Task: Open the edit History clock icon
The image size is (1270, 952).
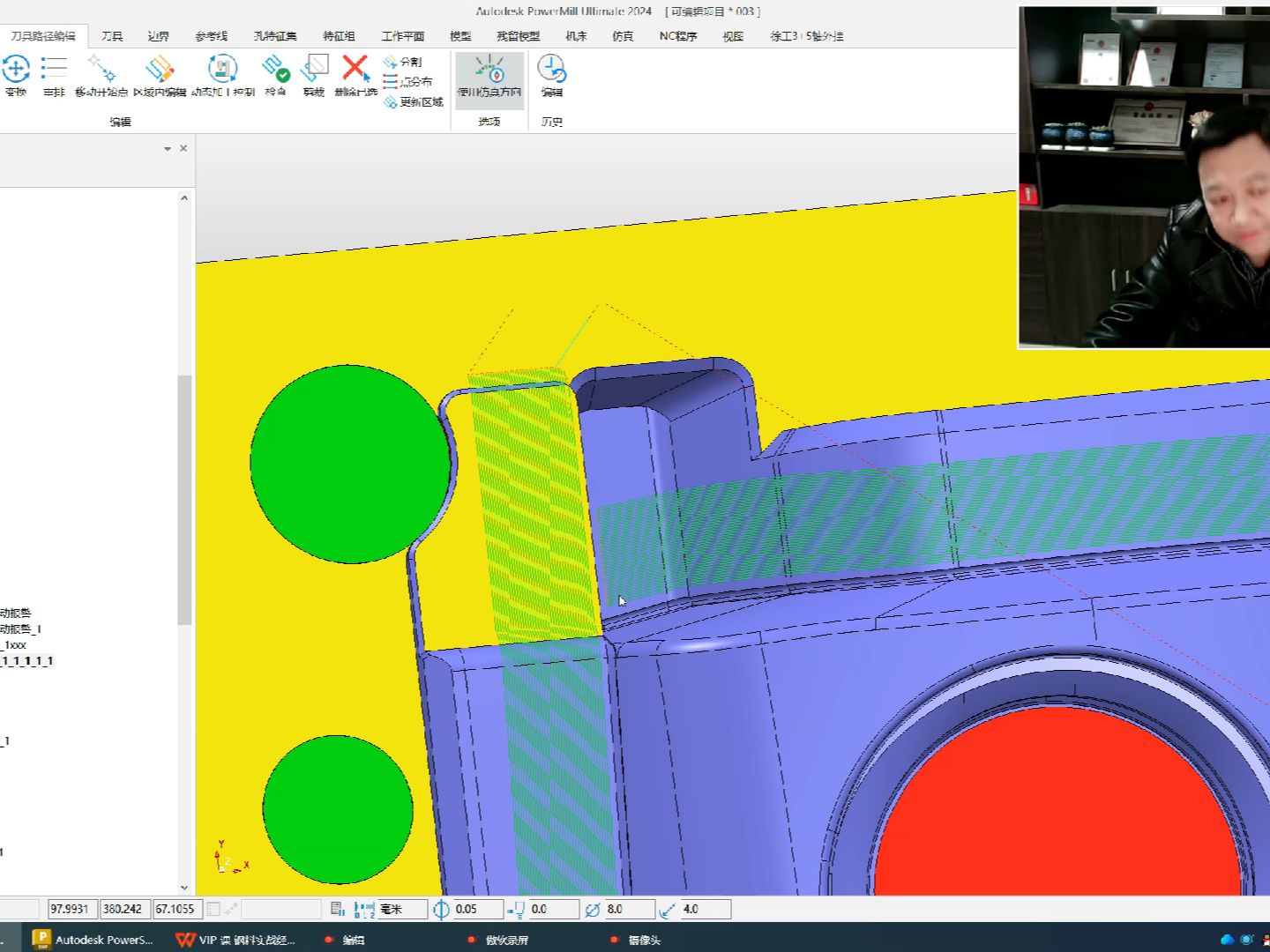Action: [x=551, y=69]
